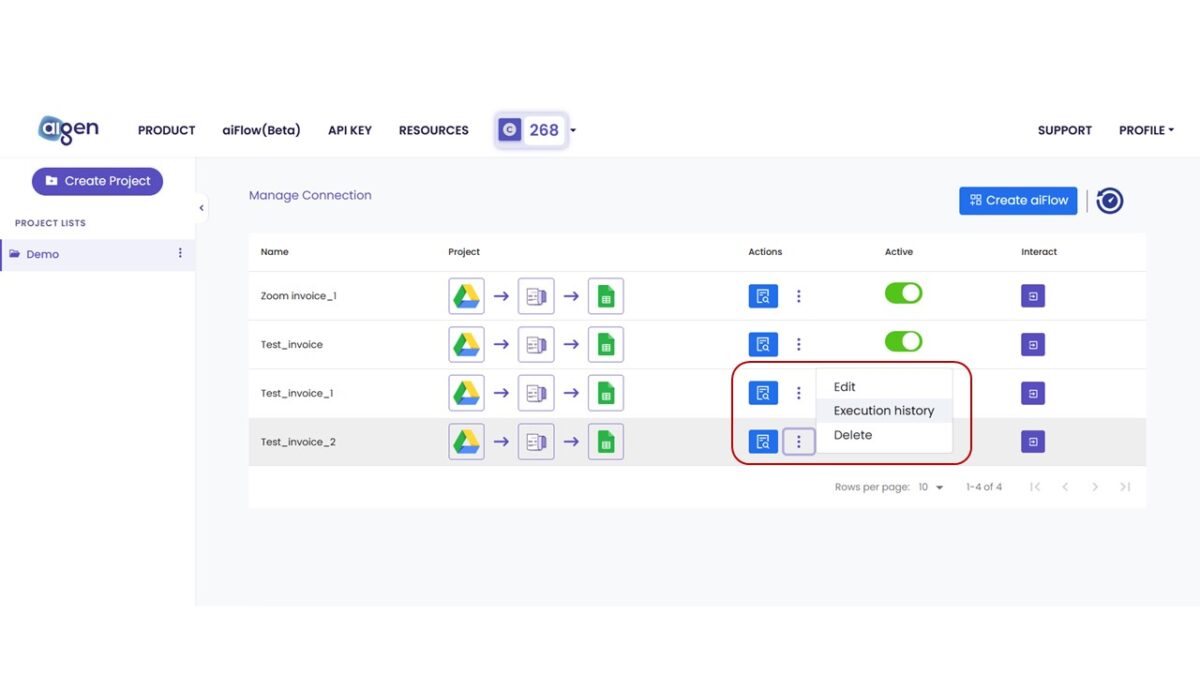Turn off the Active switch for Test_invoice

coord(903,341)
